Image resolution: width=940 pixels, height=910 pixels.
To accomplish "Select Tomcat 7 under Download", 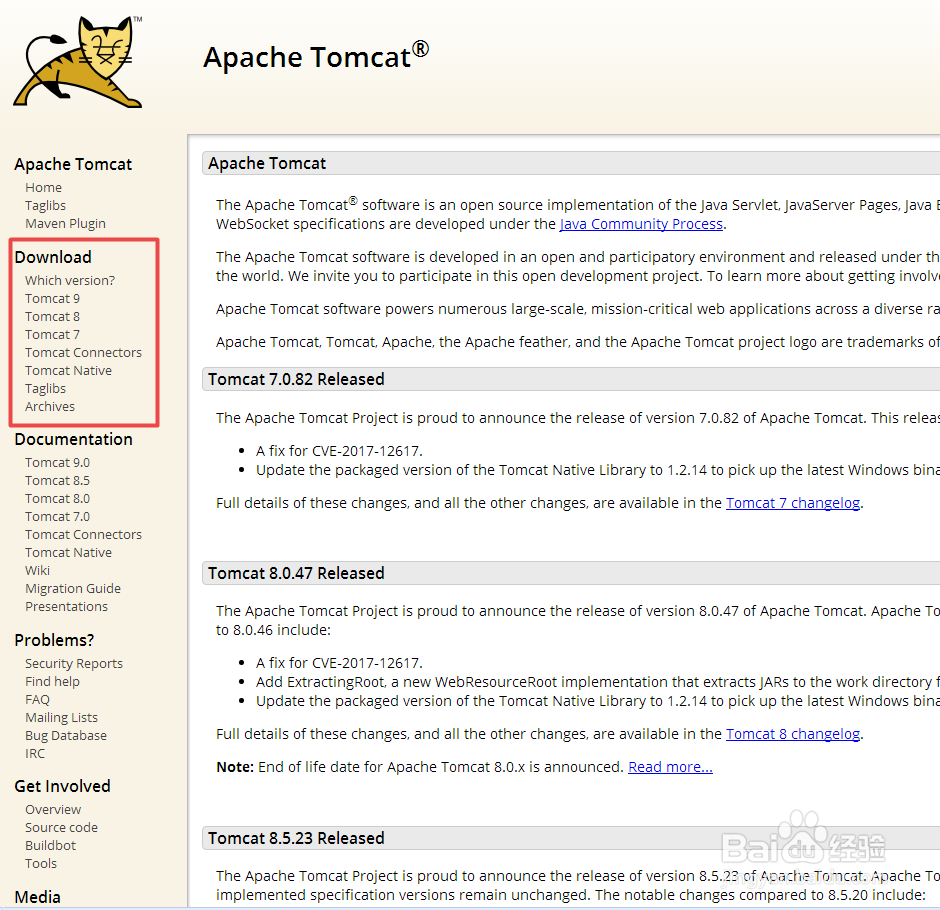I will pos(52,335).
